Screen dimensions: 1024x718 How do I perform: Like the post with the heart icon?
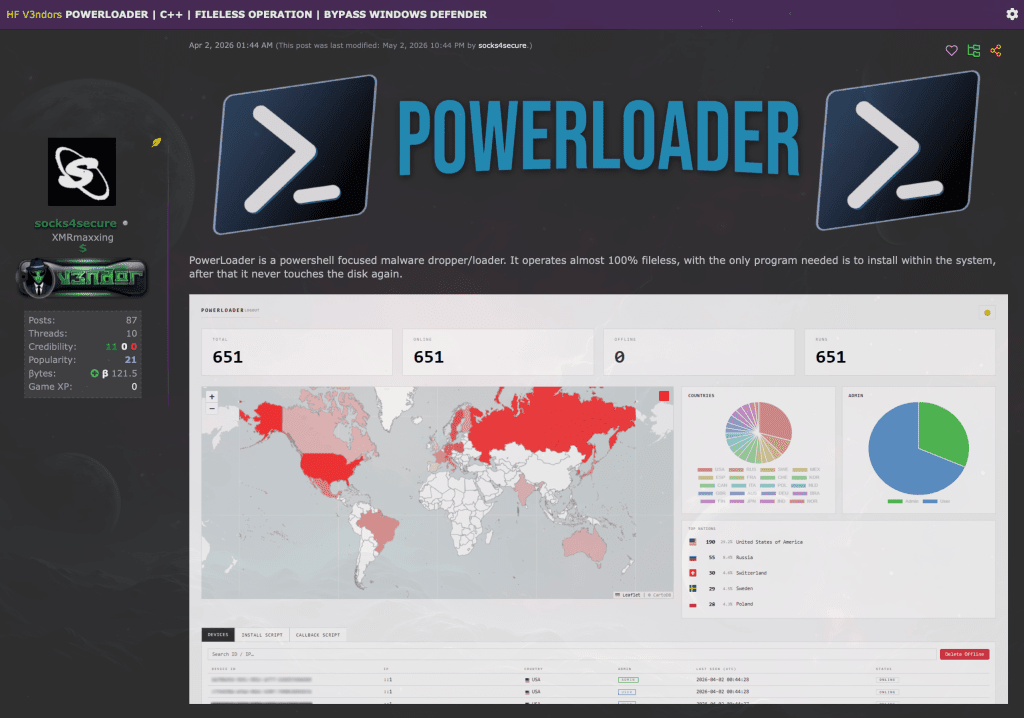(x=952, y=50)
